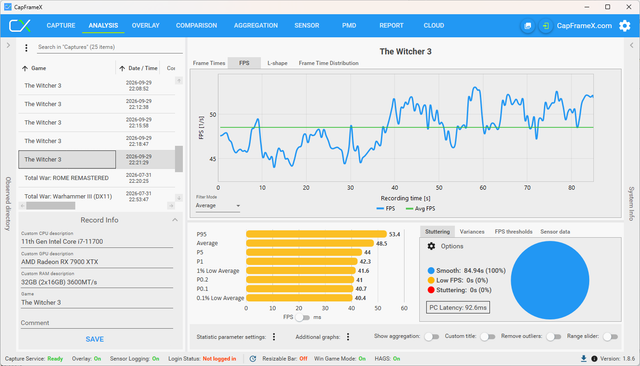Select the ANALYSIS tab
640x366 pixels.
coord(103,26)
